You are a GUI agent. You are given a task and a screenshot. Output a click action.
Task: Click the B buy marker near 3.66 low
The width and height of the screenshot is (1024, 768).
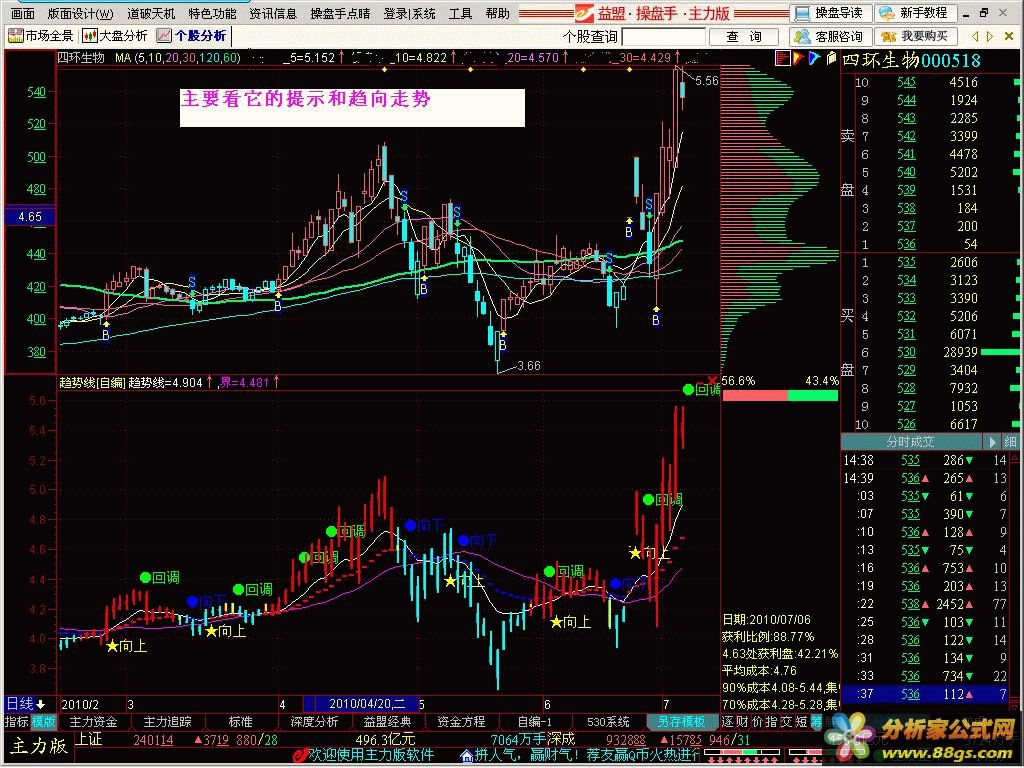click(502, 344)
